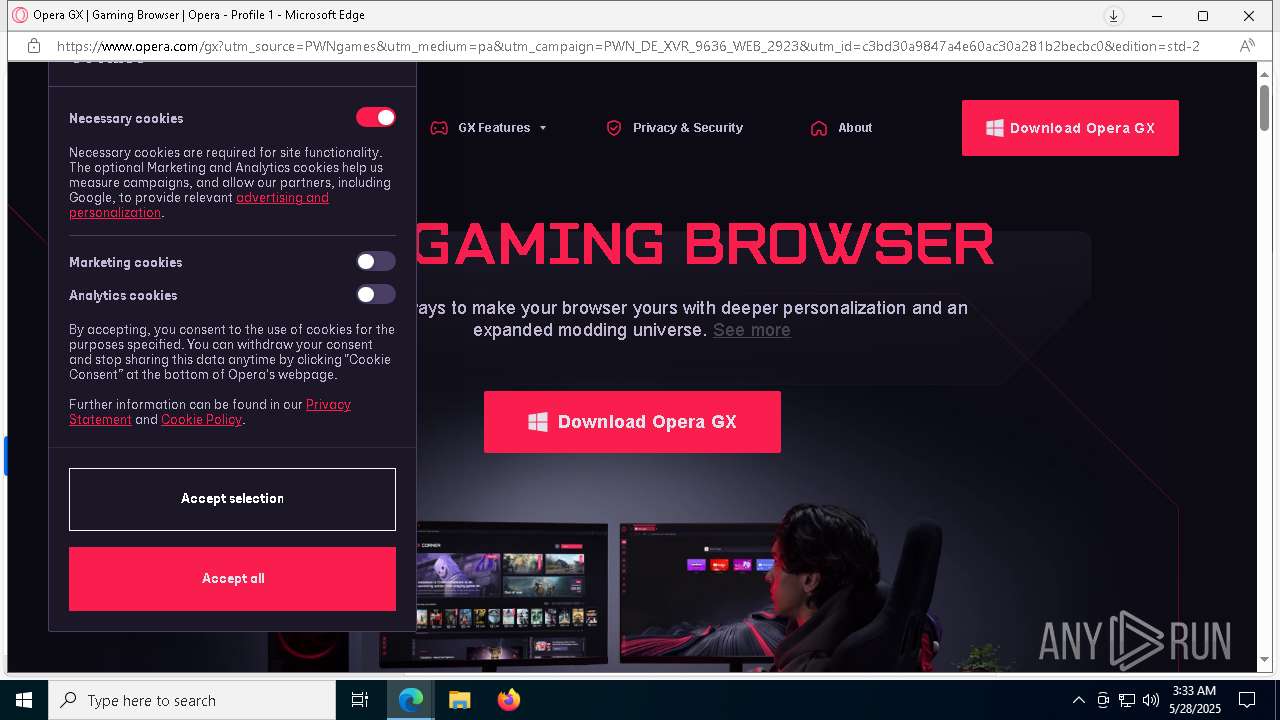The image size is (1280, 720).
Task: Click the Privacy & Security shield icon
Action: (614, 128)
